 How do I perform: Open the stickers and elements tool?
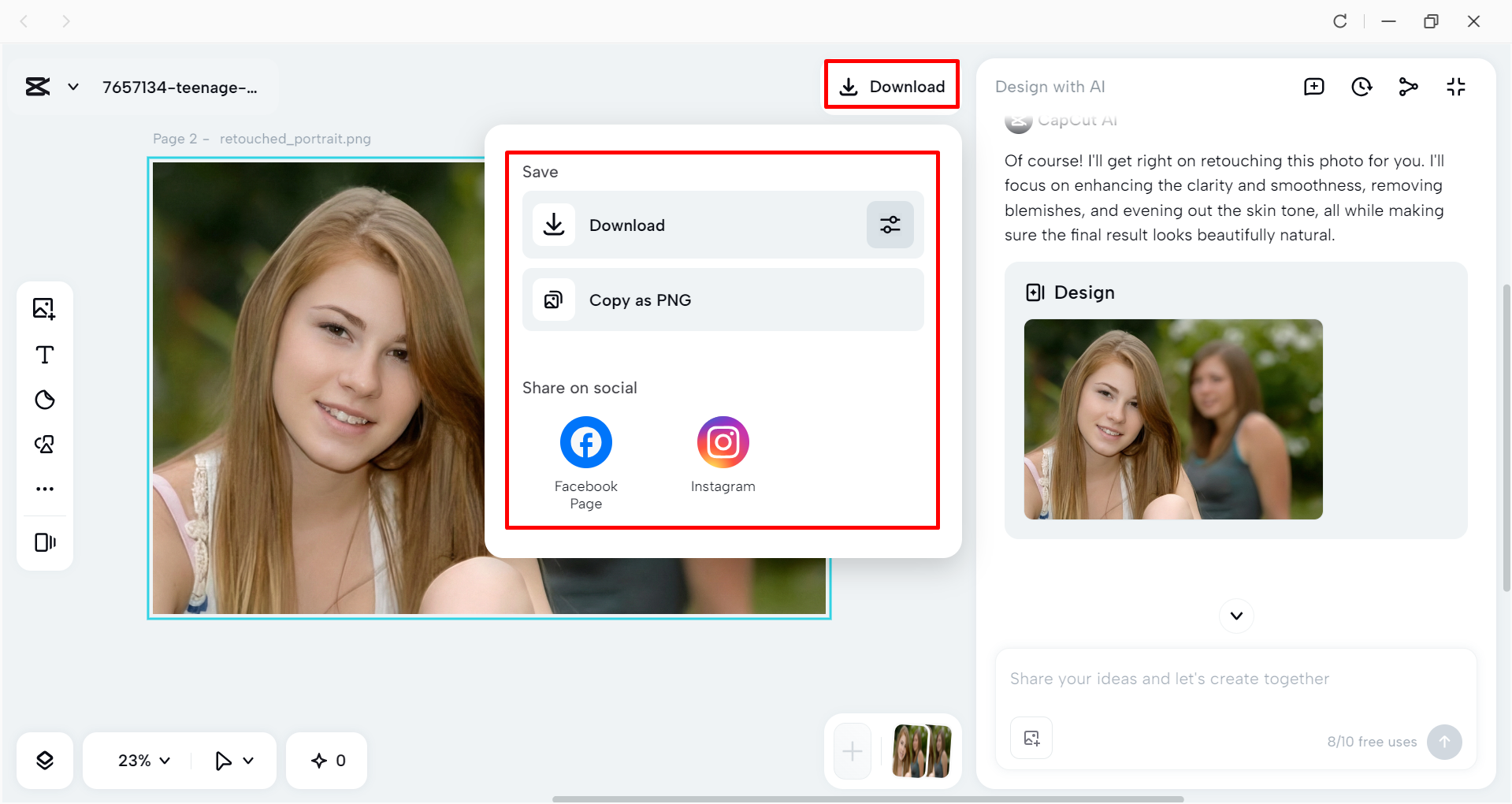coord(45,445)
